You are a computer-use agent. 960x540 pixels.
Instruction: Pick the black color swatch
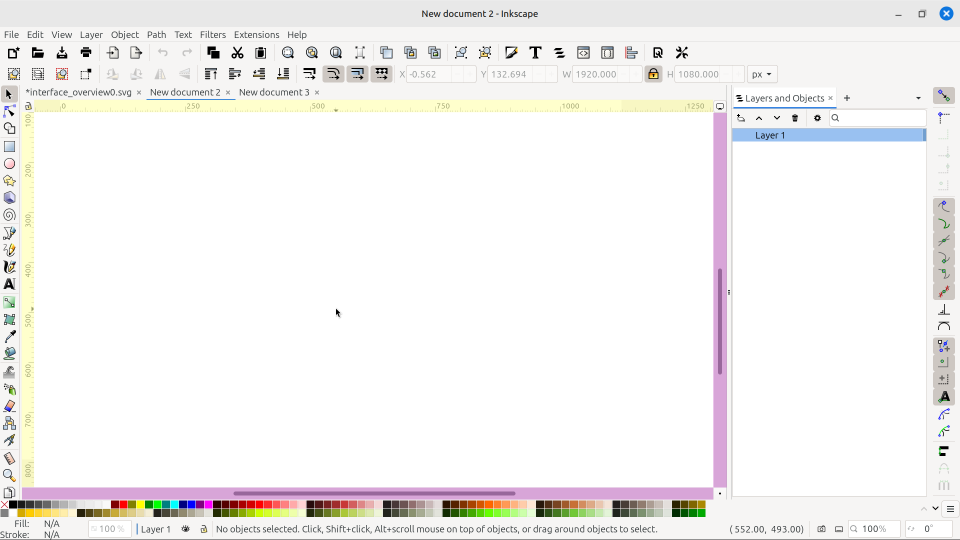coord(13,504)
